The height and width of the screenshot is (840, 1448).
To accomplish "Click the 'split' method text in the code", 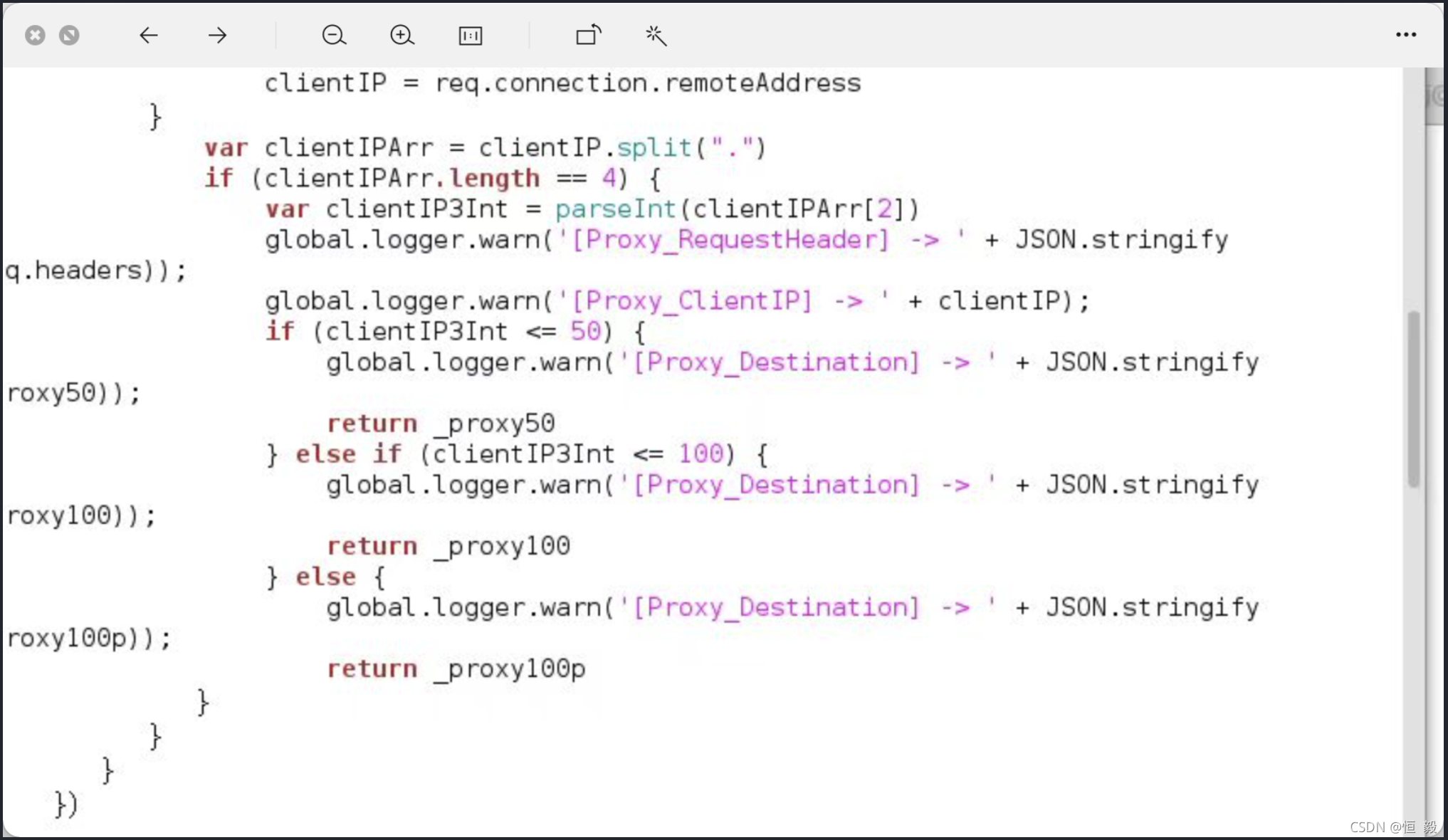I will (x=654, y=147).
